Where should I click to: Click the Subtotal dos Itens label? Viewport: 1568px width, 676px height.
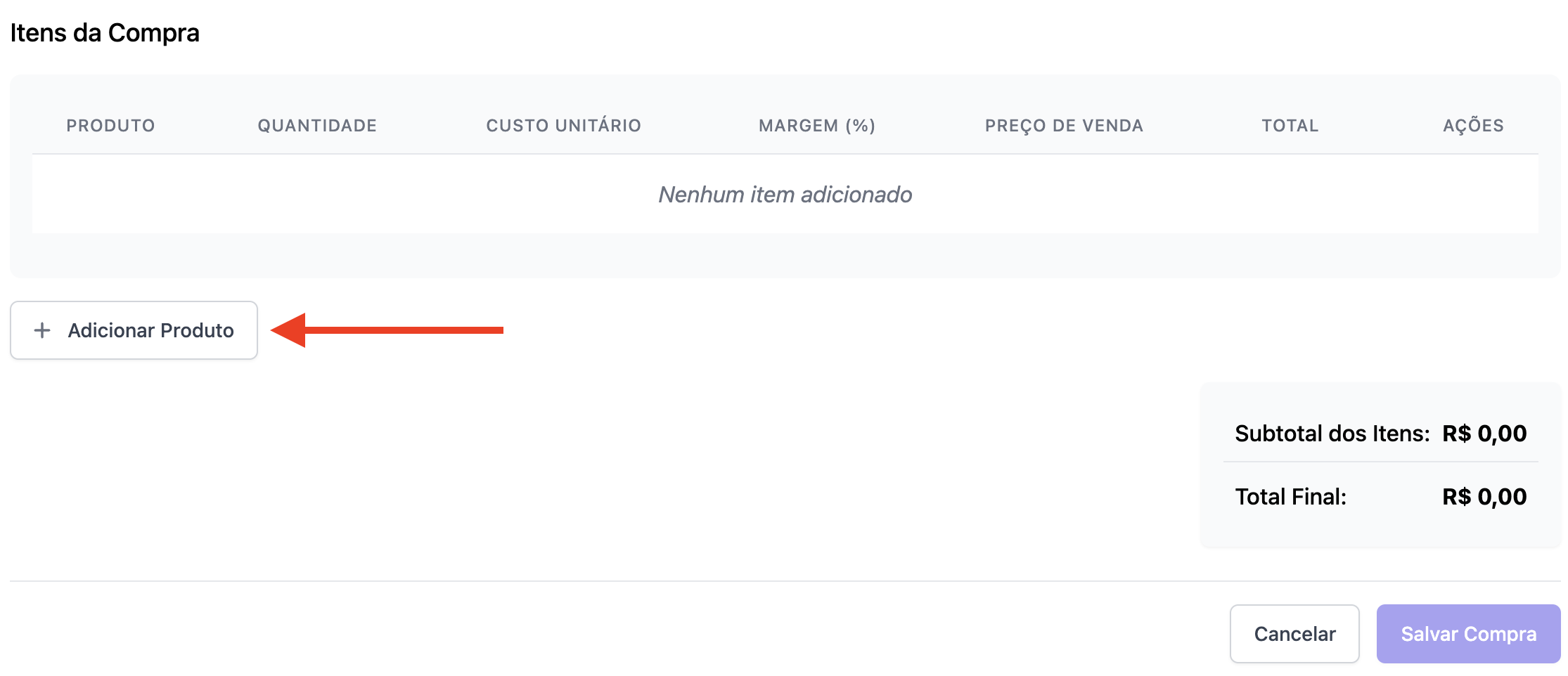tap(1332, 434)
